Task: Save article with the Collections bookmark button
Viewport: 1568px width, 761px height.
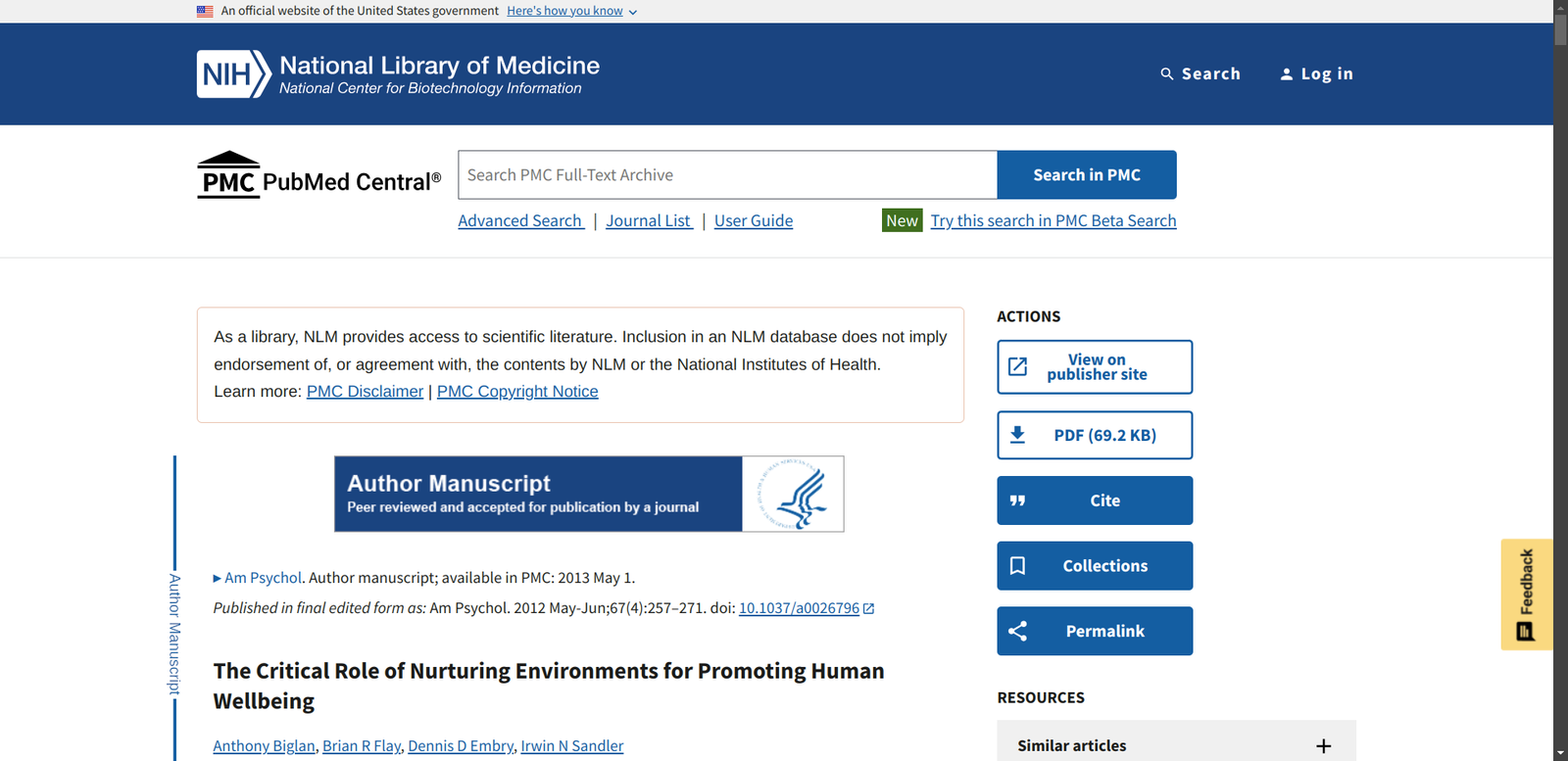Action: tap(1094, 566)
